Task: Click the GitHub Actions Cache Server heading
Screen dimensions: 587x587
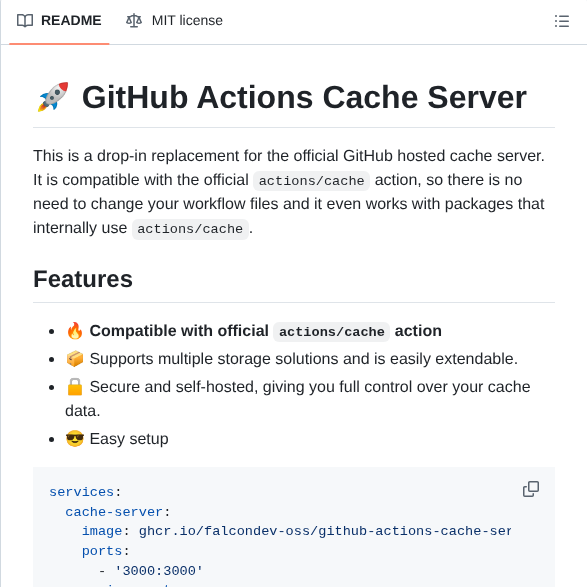Action: point(304,97)
